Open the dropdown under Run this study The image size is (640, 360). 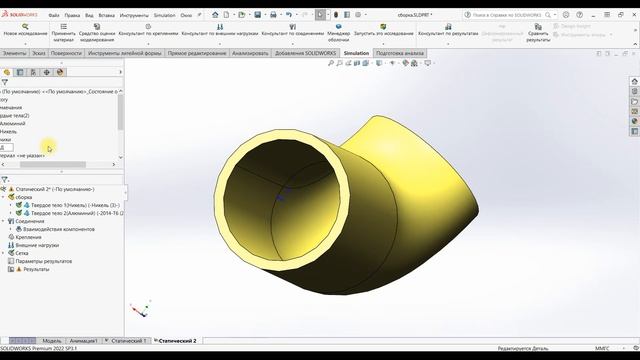(x=383, y=43)
